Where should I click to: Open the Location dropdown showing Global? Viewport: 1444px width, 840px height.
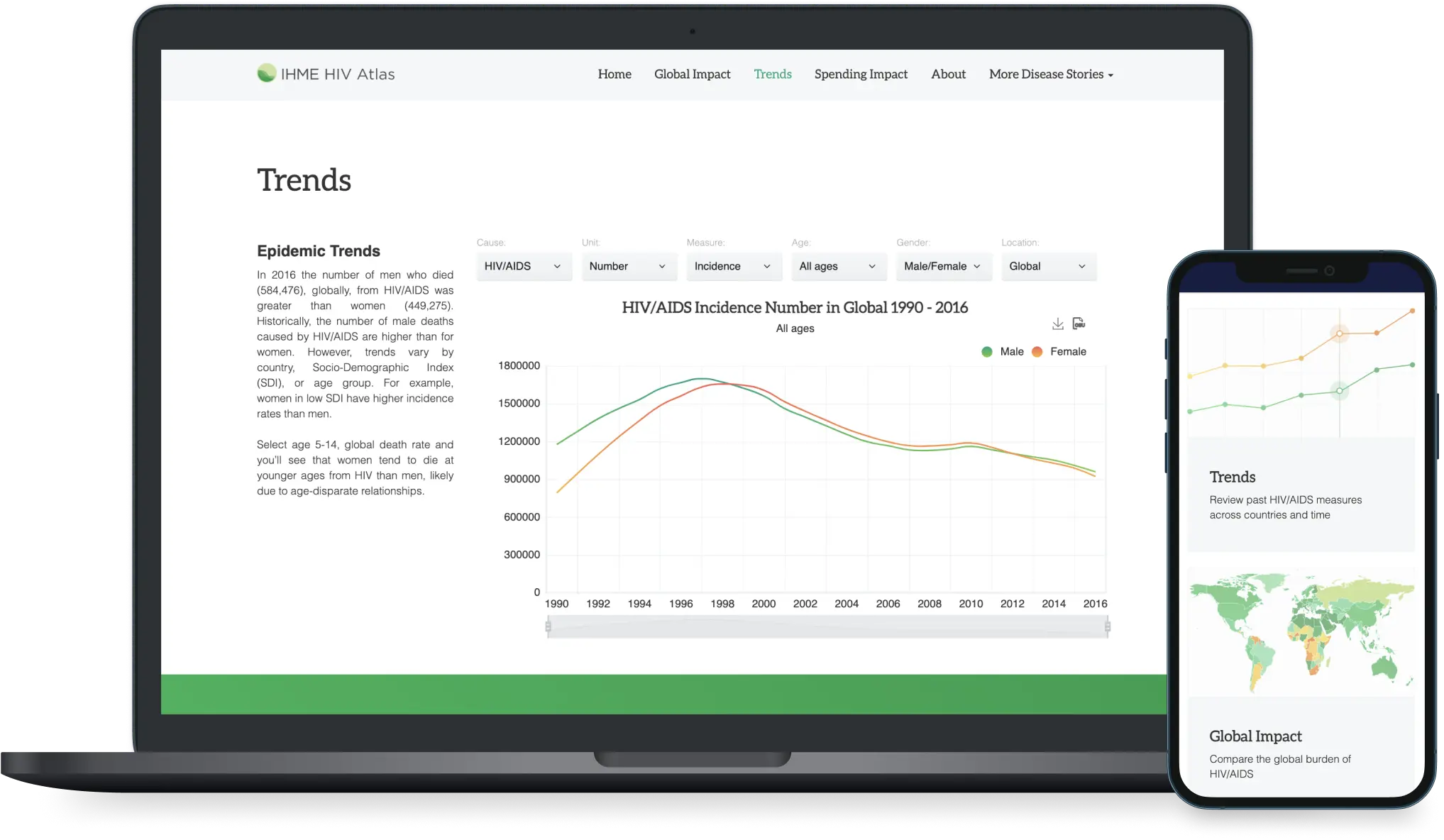coord(1049,266)
